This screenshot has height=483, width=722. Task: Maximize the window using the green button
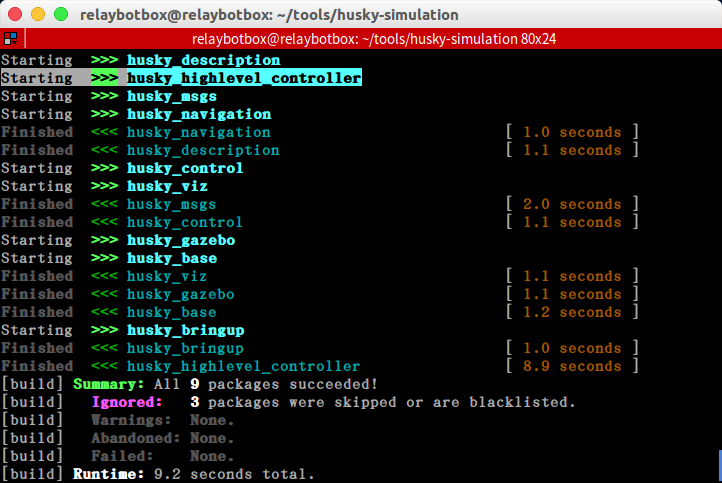click(x=61, y=14)
